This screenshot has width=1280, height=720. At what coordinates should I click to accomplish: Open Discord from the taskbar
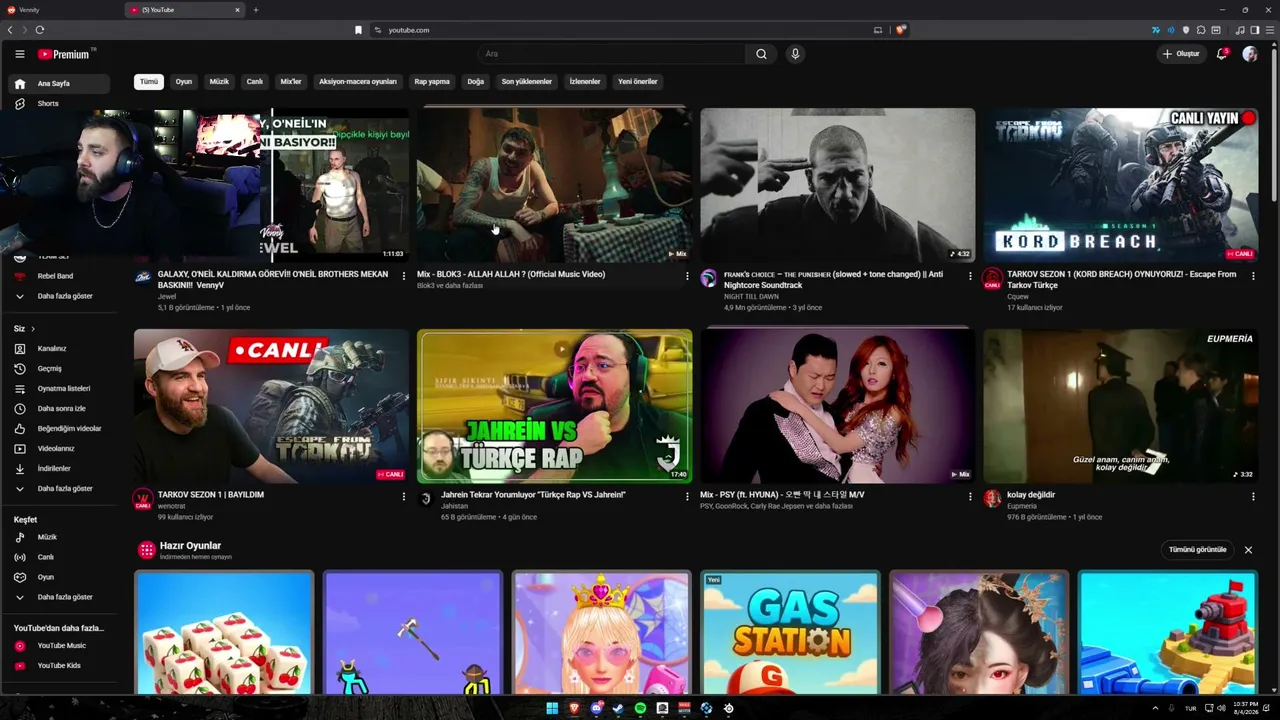(596, 709)
